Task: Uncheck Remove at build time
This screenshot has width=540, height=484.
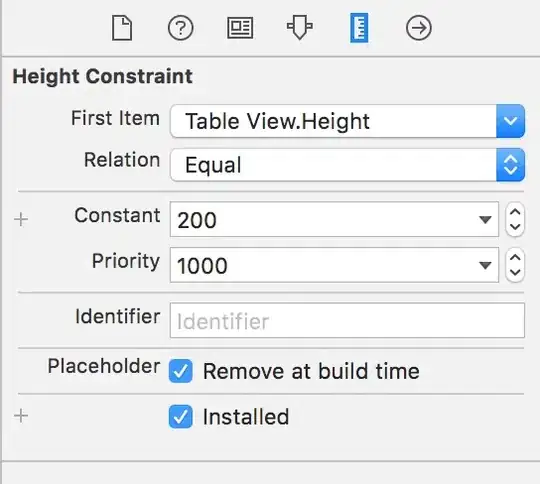Action: (x=180, y=371)
